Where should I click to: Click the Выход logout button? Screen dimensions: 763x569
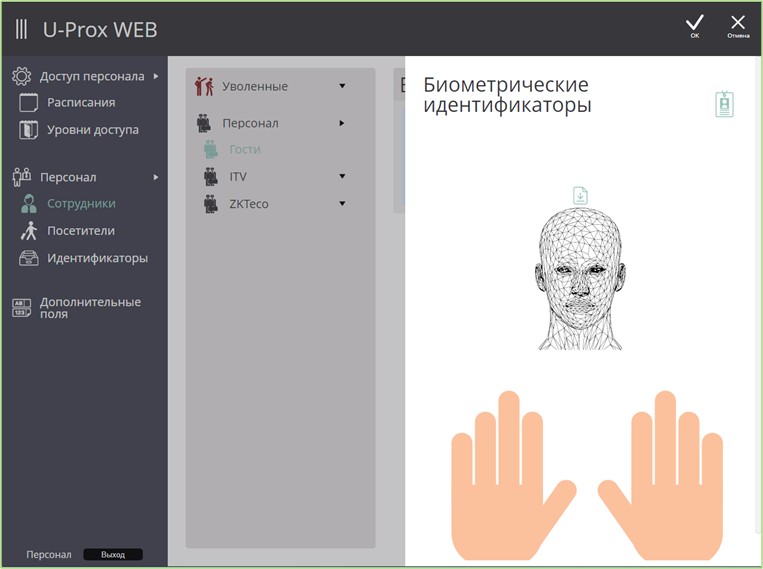113,554
